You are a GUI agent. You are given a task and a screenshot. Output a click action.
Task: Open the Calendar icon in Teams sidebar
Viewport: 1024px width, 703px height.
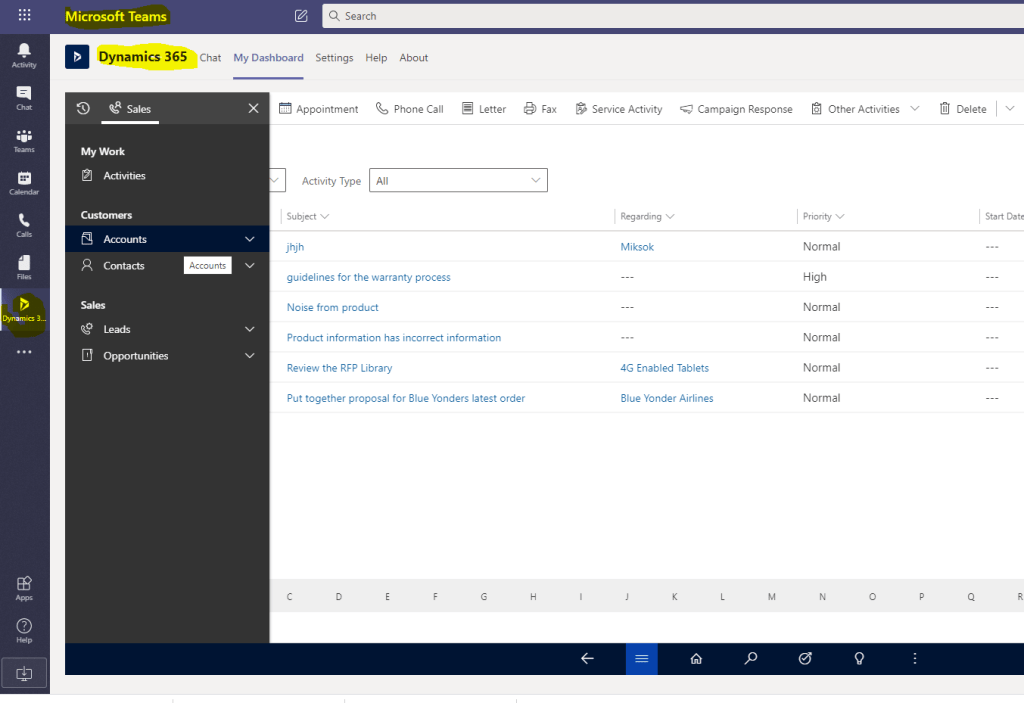tap(24, 182)
